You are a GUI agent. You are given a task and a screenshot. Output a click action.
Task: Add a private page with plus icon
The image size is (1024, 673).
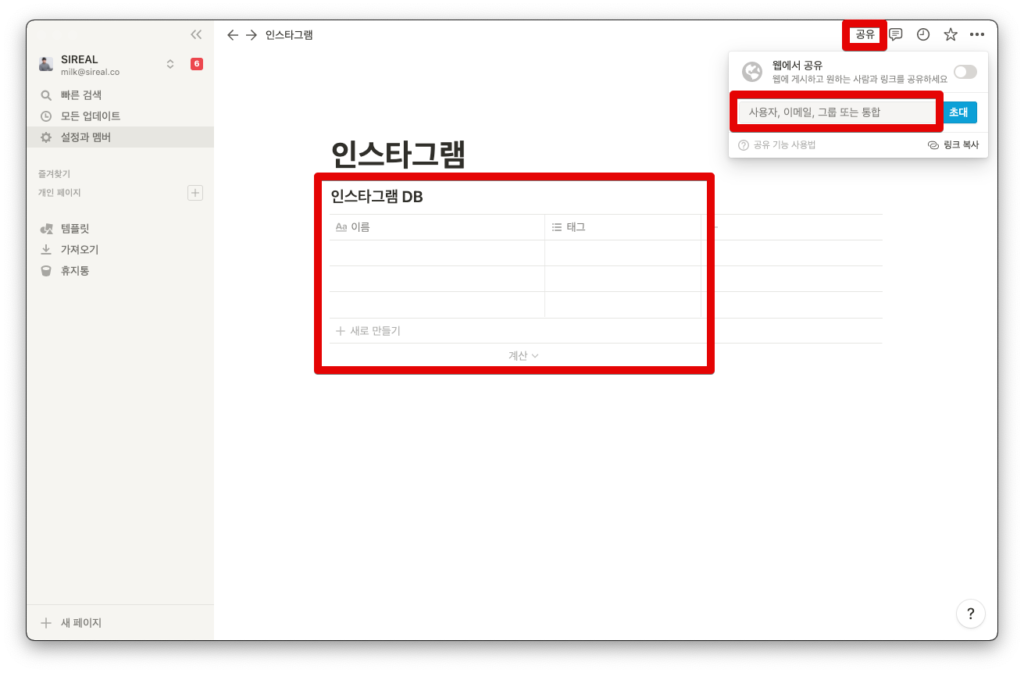coord(195,193)
